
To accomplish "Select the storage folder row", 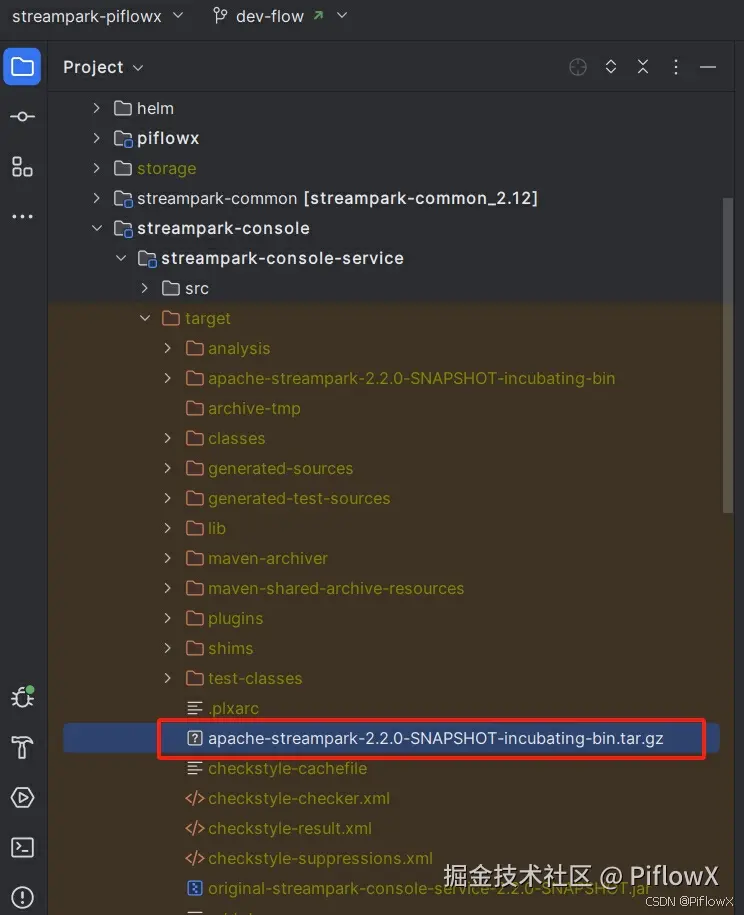I will point(391,168).
